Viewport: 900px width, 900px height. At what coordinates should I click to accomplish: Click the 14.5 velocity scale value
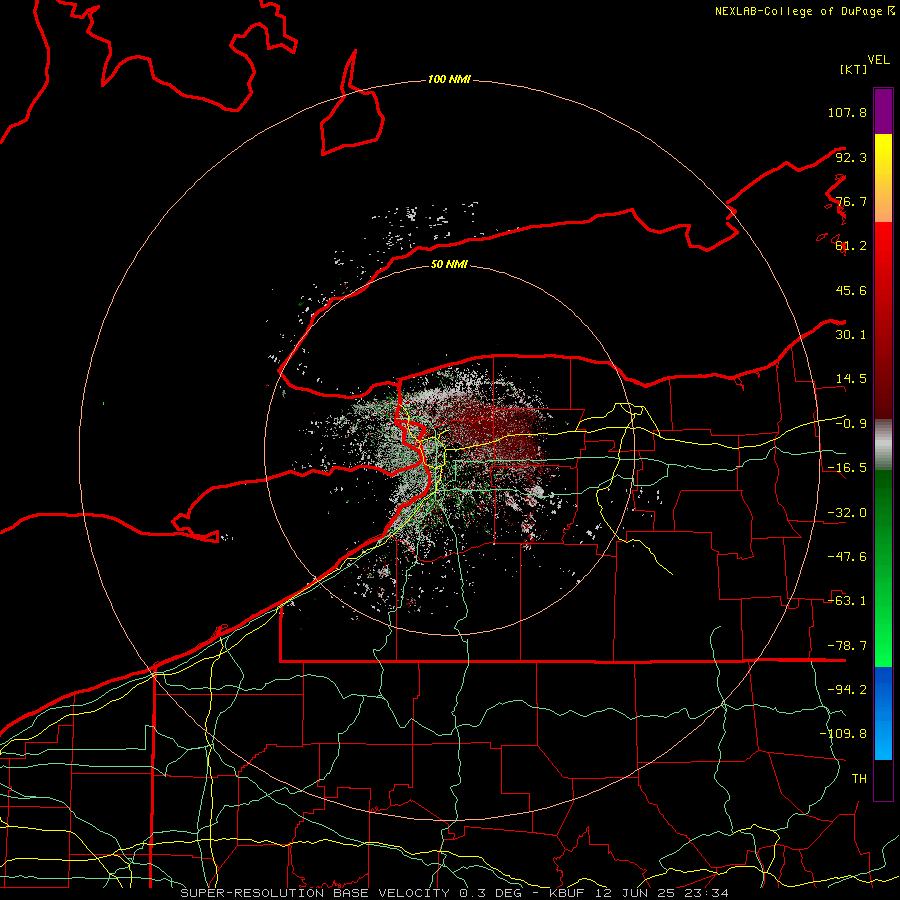click(851, 379)
